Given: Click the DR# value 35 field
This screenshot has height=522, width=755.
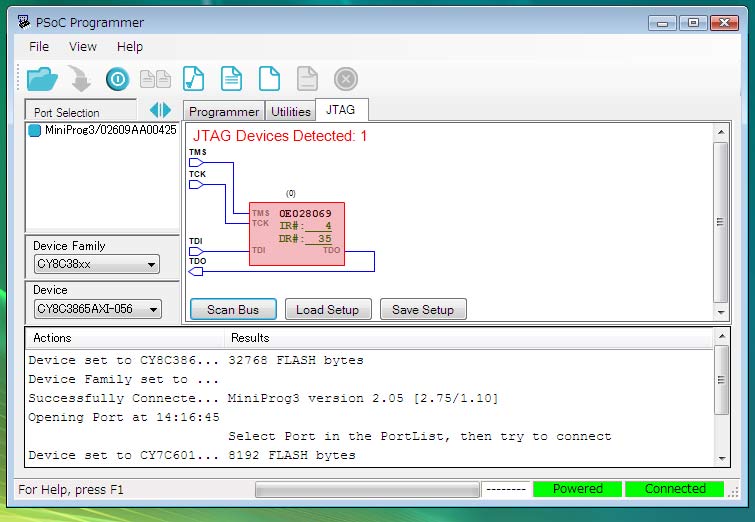Looking at the screenshot, I should 319,239.
